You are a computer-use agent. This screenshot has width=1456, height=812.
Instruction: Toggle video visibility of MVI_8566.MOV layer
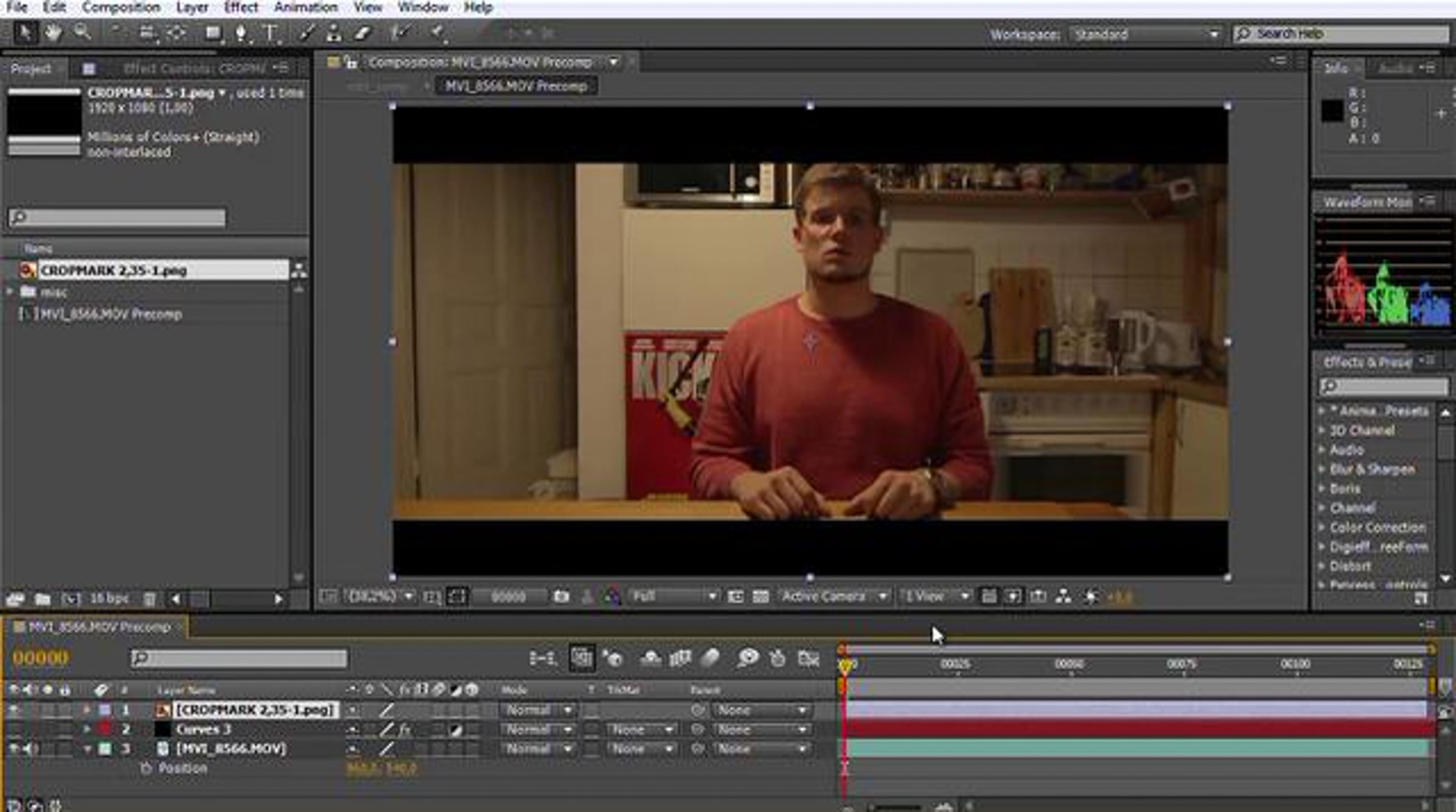13,748
